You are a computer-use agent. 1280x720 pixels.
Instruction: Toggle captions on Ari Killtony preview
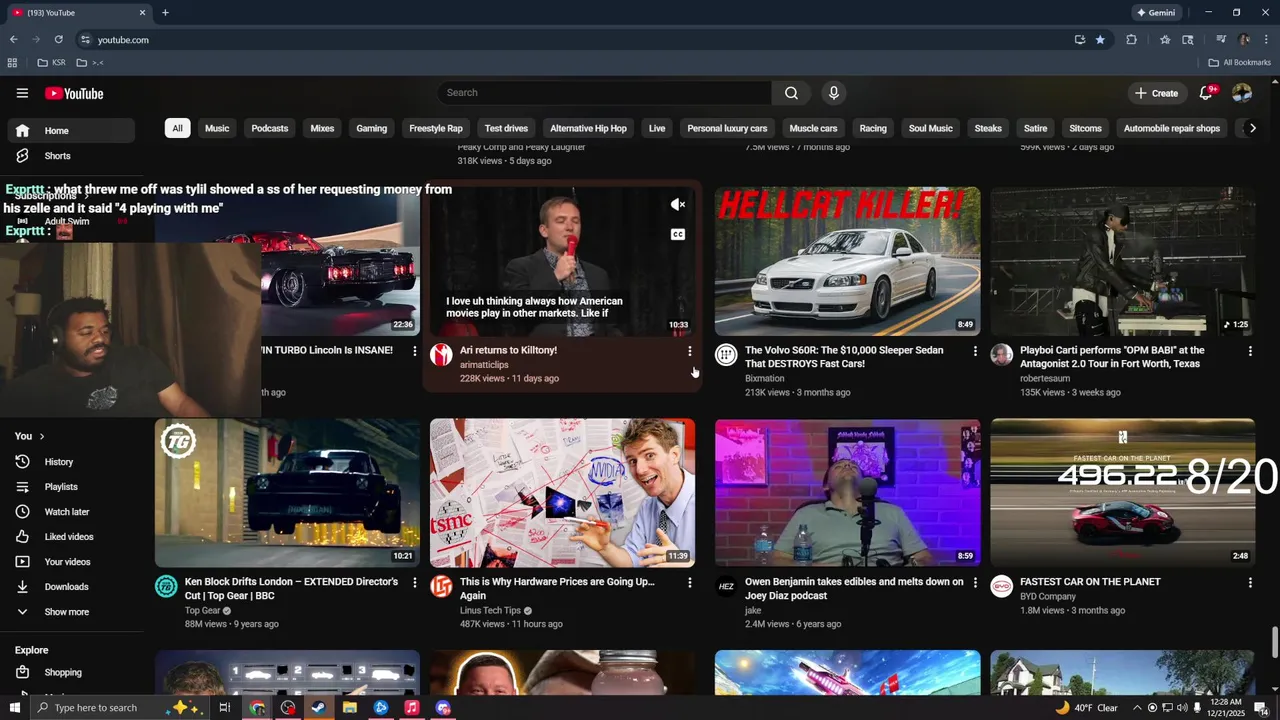tap(678, 235)
